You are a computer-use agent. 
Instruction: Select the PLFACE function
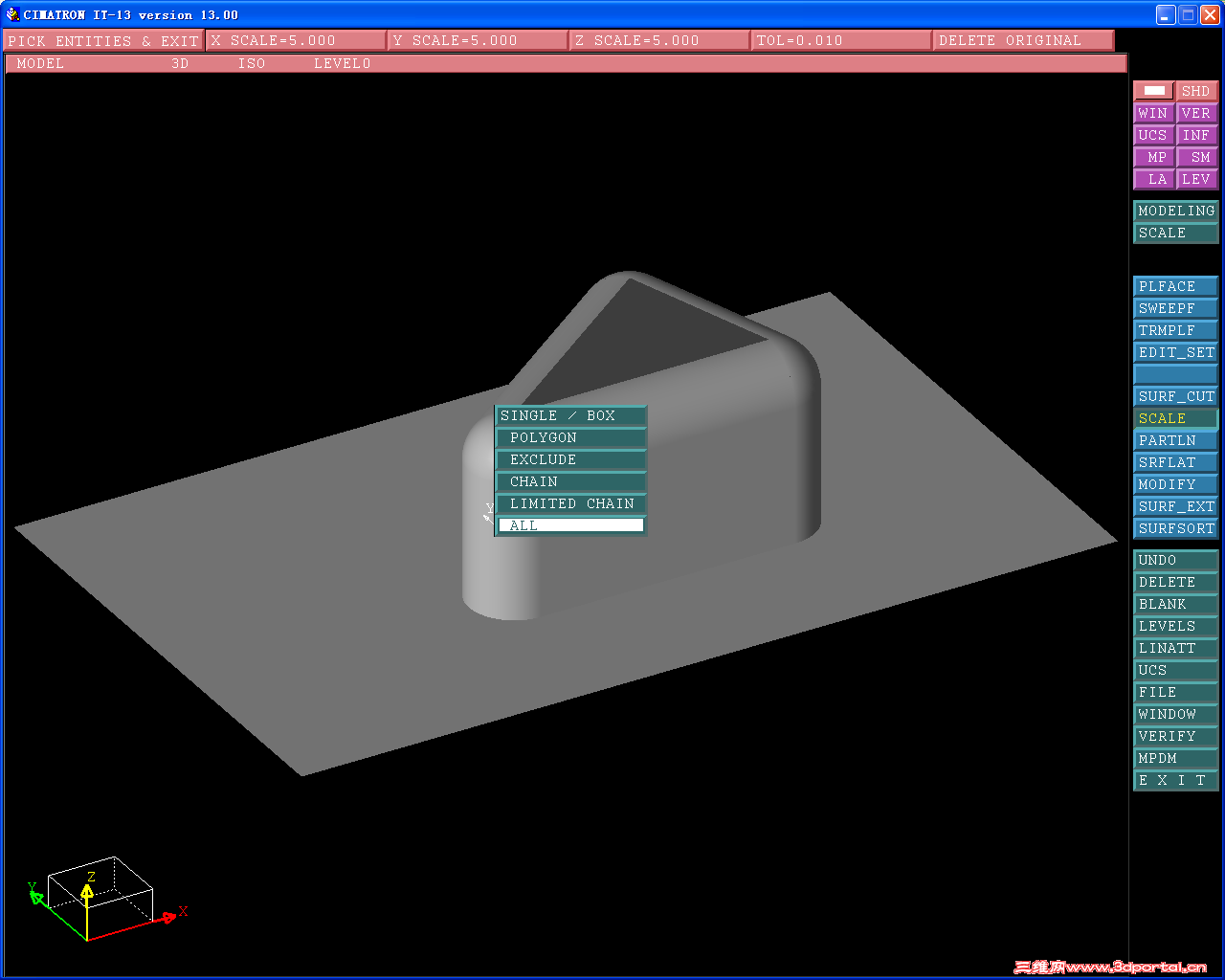1176,286
